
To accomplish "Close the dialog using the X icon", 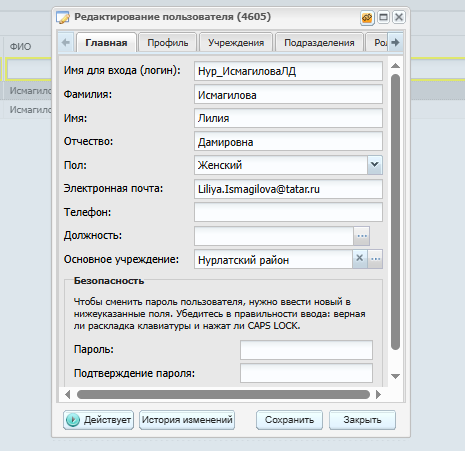I will click(399, 17).
